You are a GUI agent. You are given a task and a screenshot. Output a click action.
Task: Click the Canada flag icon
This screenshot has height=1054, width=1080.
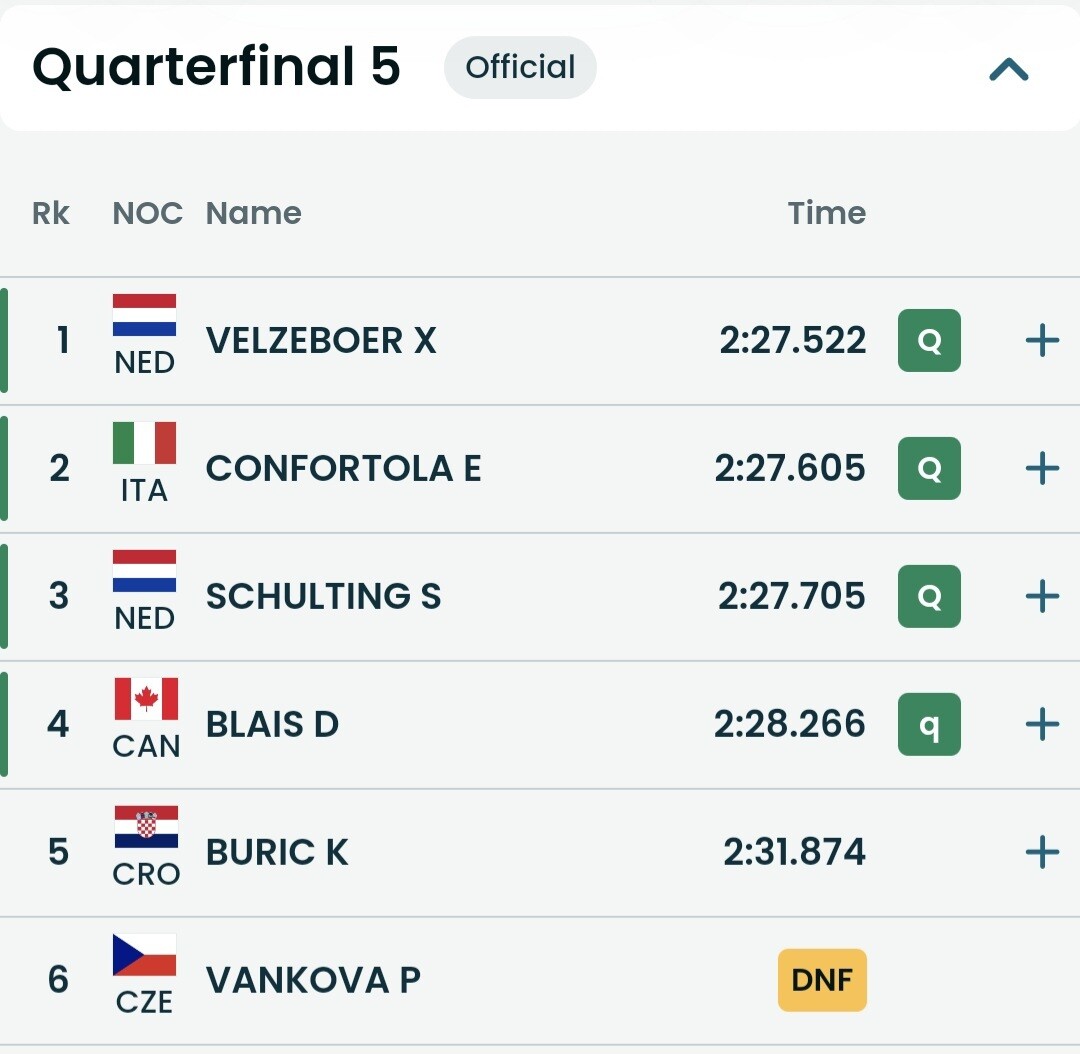point(146,699)
